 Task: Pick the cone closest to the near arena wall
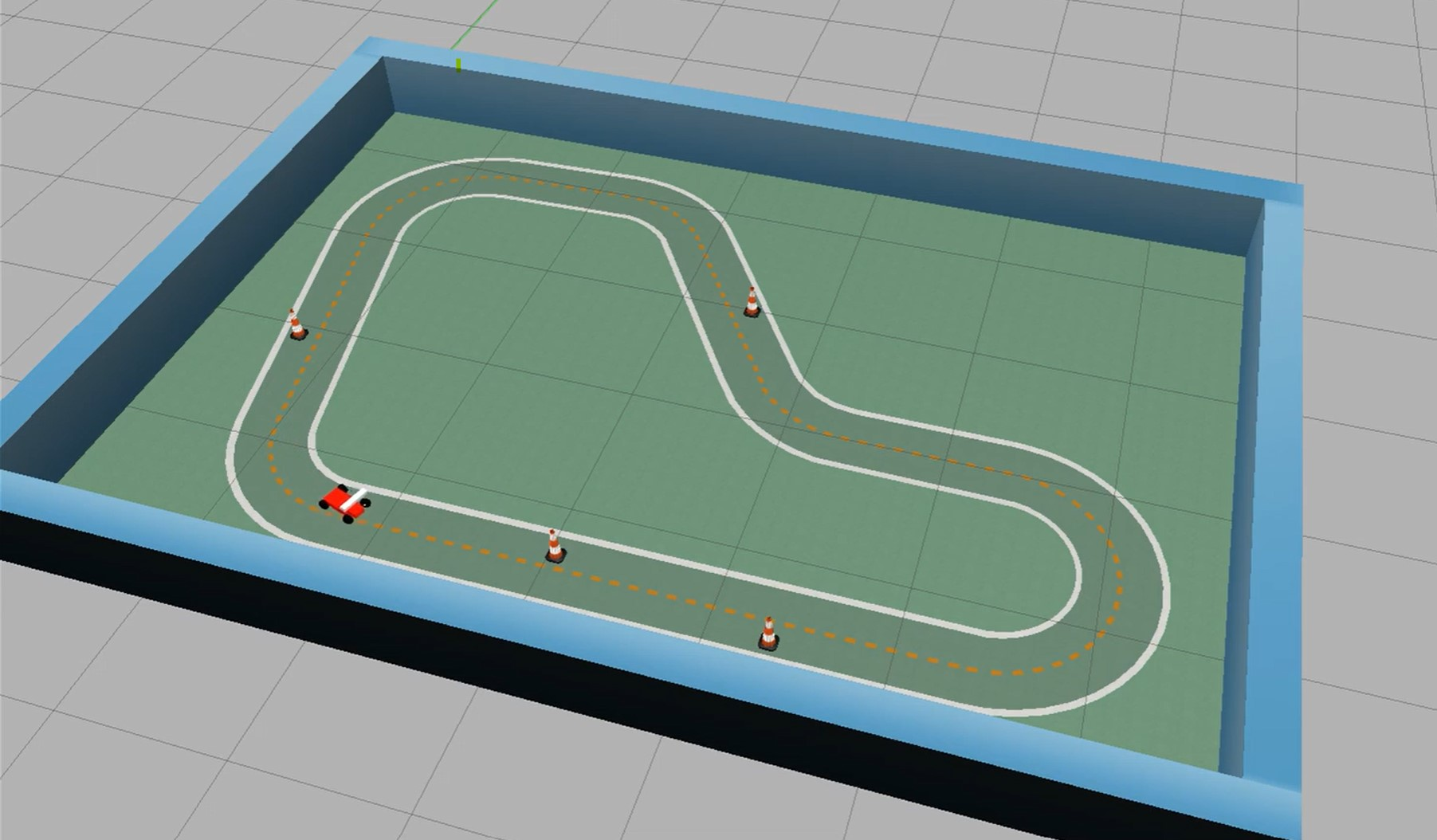pyautogui.click(x=768, y=634)
